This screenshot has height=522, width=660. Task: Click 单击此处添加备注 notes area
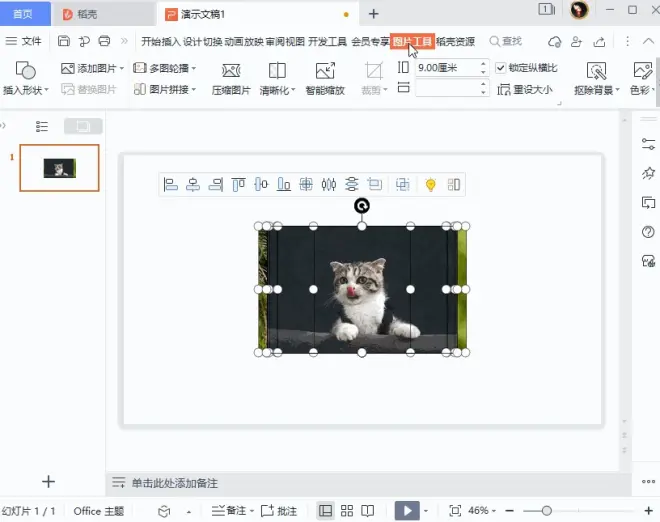pos(175,483)
